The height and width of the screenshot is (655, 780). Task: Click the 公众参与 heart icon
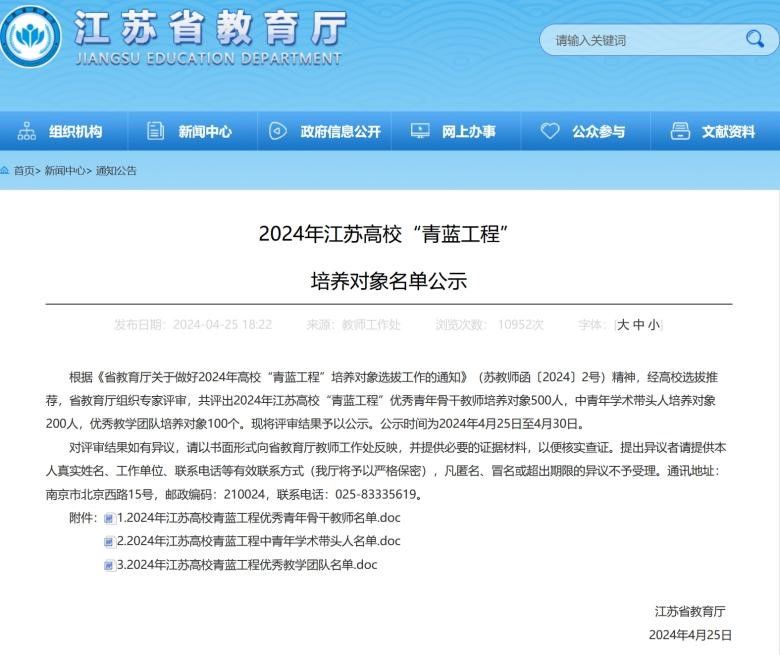(x=550, y=131)
